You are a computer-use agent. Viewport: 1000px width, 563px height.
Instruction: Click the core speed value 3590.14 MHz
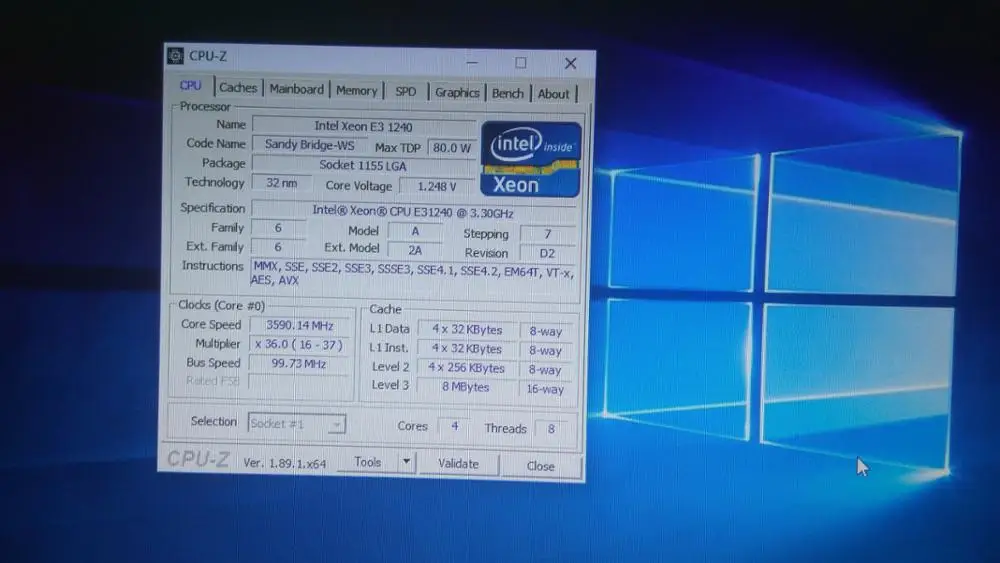point(300,325)
